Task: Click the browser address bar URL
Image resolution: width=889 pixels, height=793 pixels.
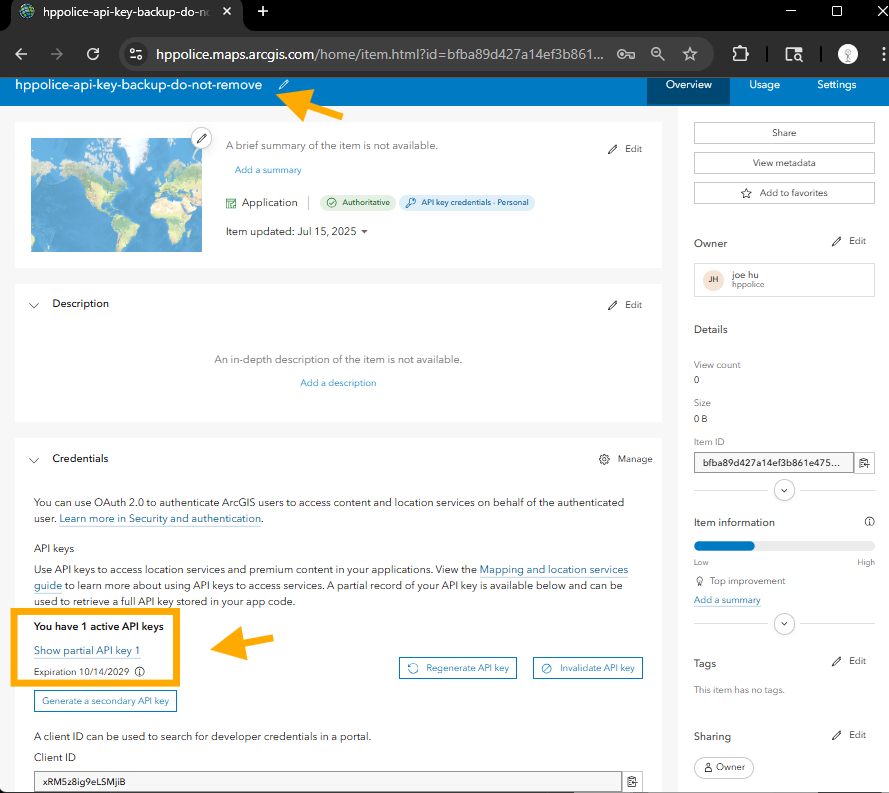Action: (379, 54)
